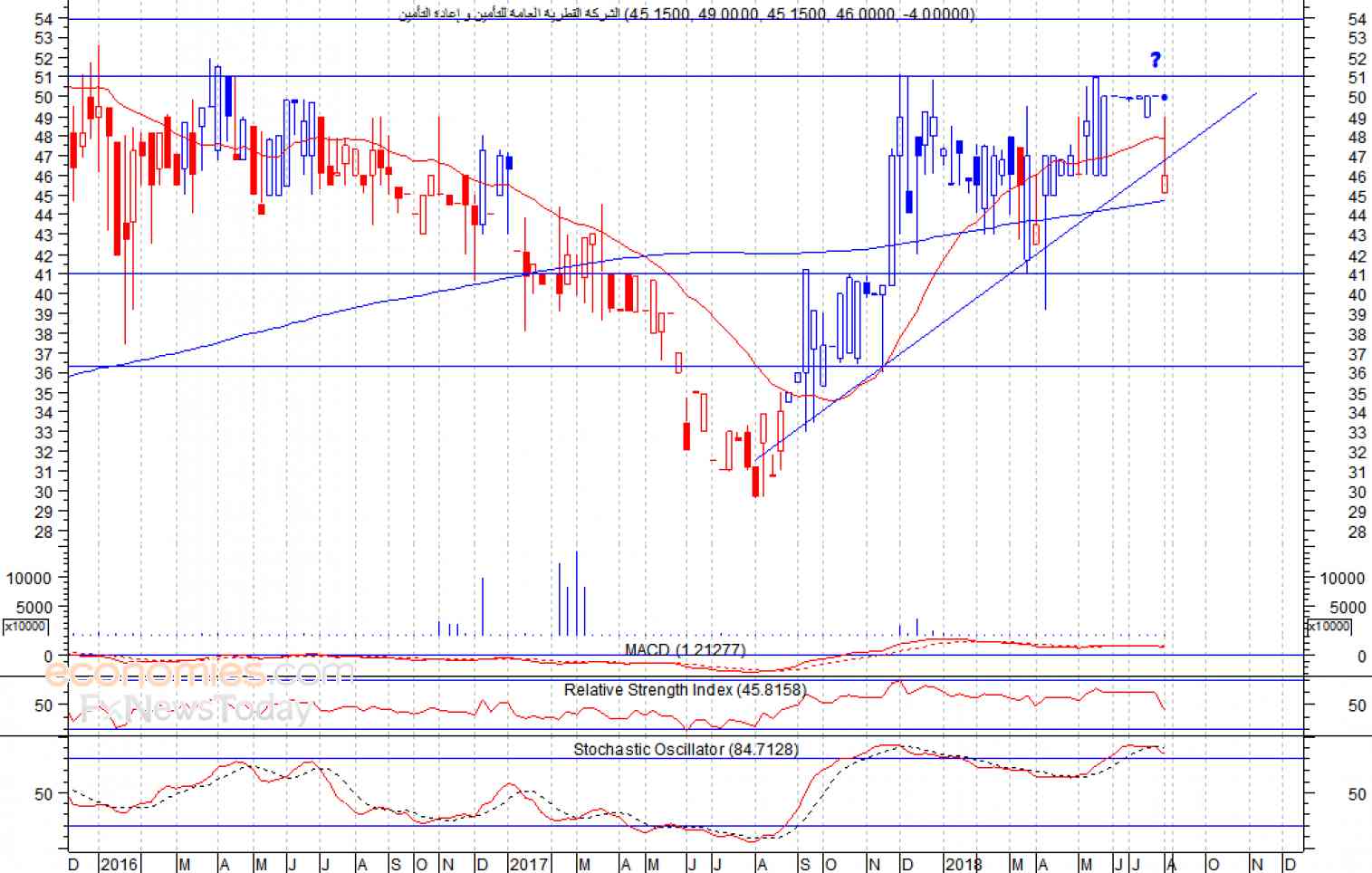Click the latest red candlestick near 46

[x=1165, y=184]
